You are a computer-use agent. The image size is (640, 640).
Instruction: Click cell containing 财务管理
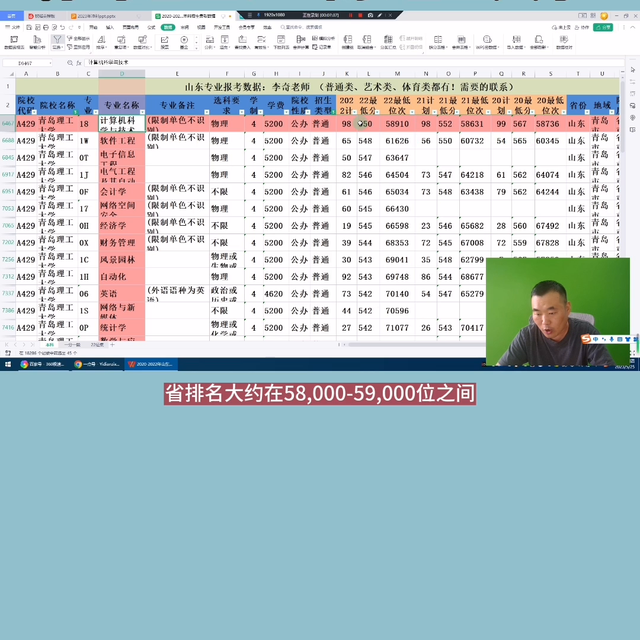tap(122, 243)
